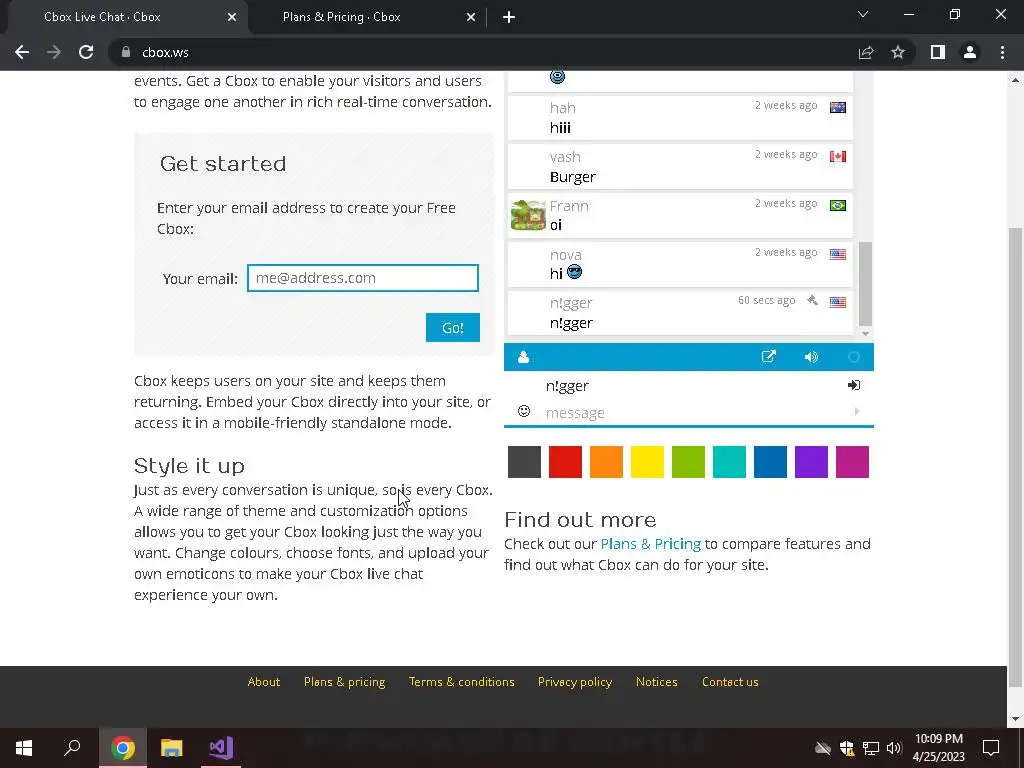Click the Go! button

tap(453, 328)
